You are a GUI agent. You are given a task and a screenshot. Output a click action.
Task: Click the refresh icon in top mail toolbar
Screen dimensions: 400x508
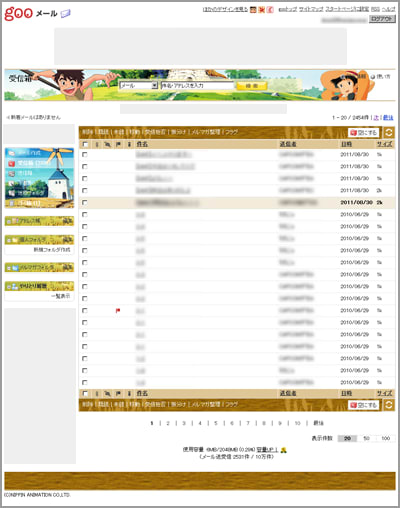(389, 132)
